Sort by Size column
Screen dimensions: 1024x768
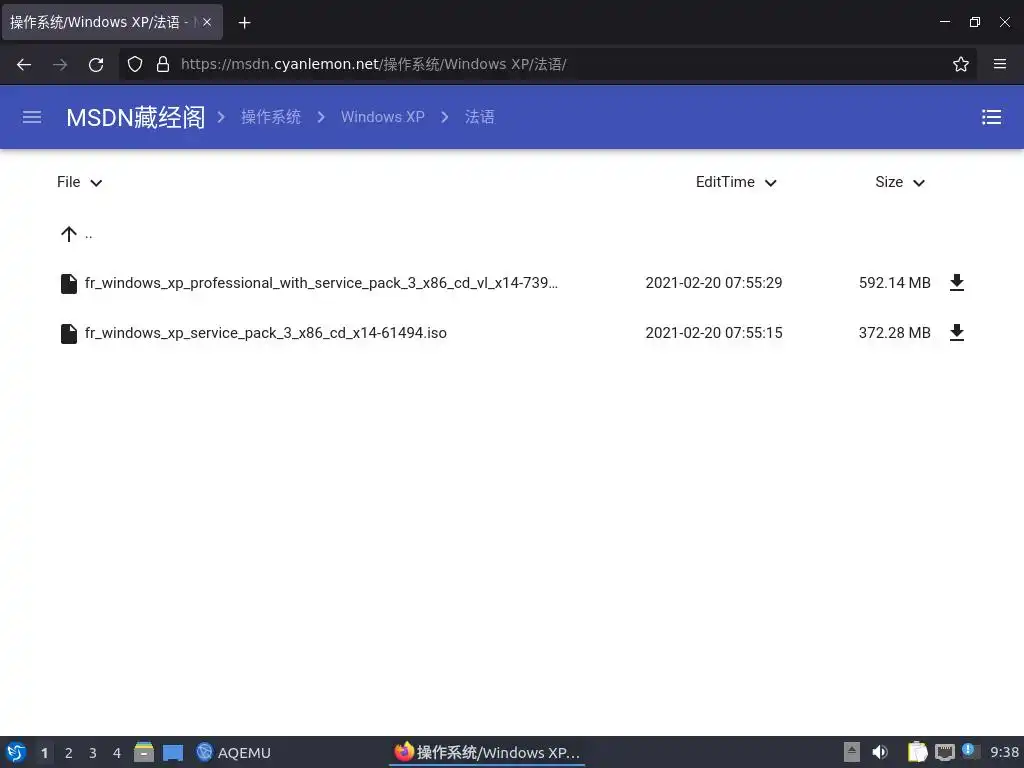coord(900,182)
